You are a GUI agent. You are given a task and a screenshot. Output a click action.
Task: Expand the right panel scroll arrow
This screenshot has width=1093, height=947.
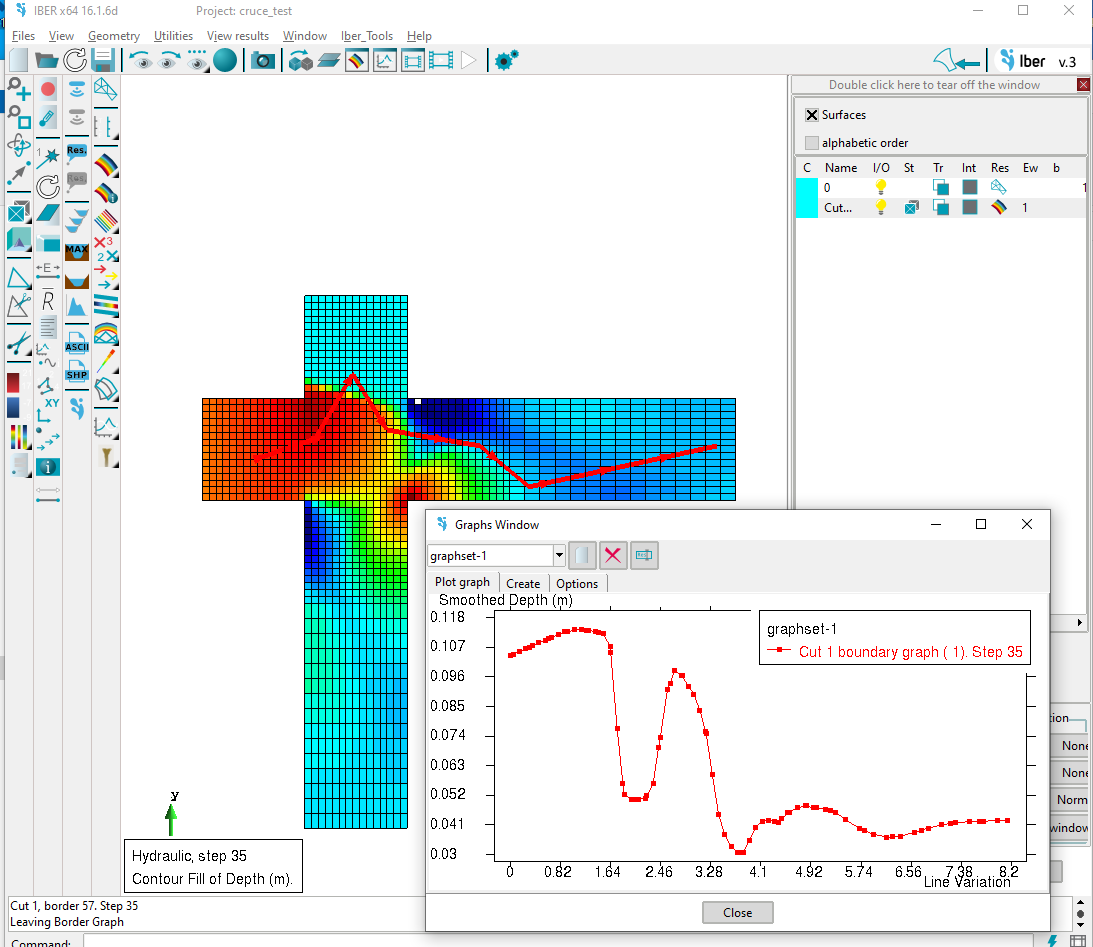[1080, 622]
